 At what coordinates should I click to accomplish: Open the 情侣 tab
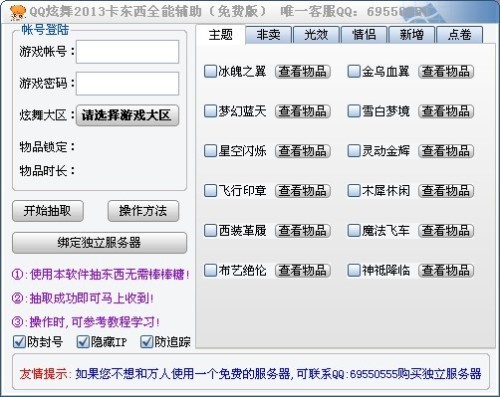(x=364, y=35)
